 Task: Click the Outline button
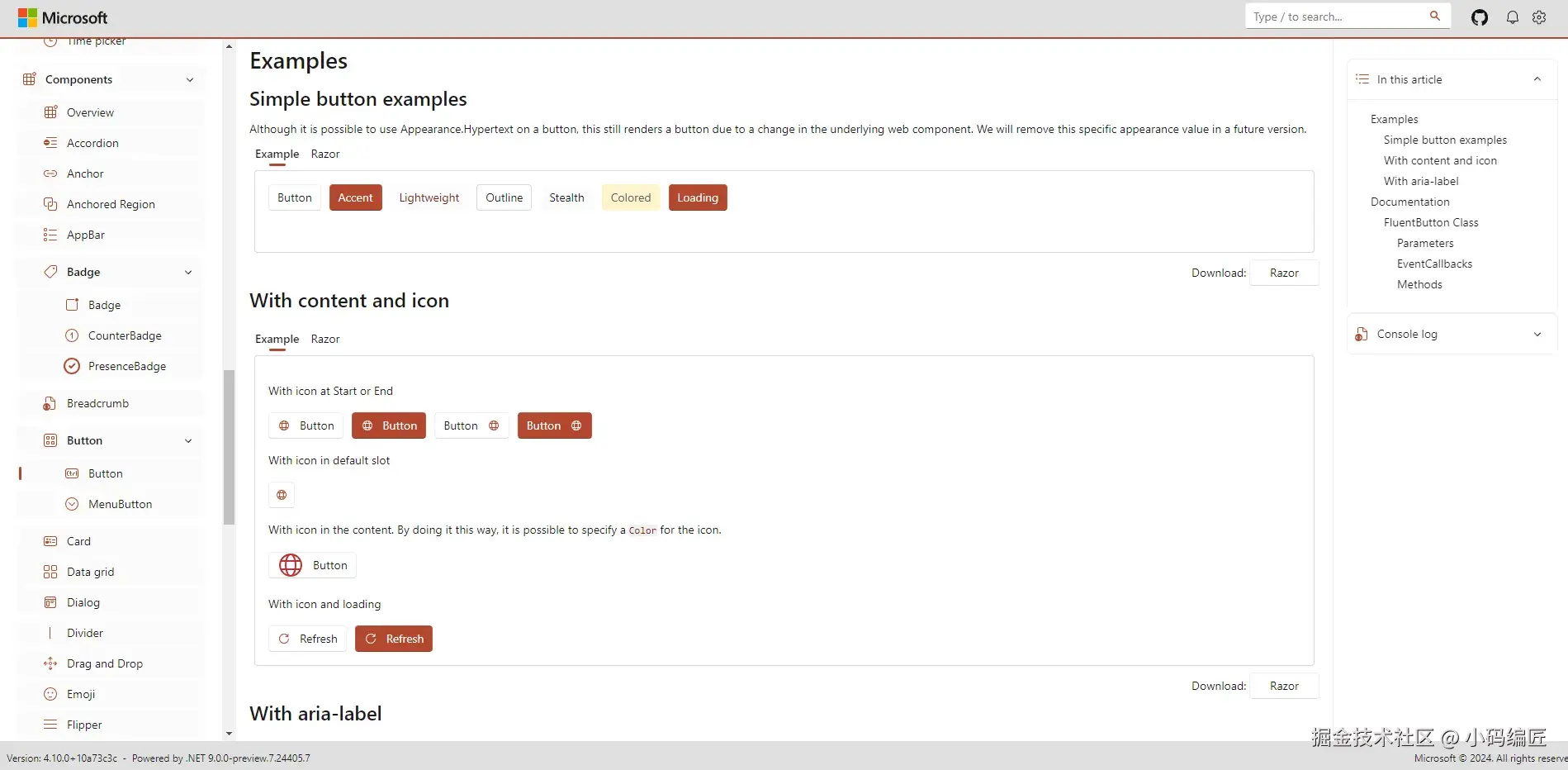(504, 197)
